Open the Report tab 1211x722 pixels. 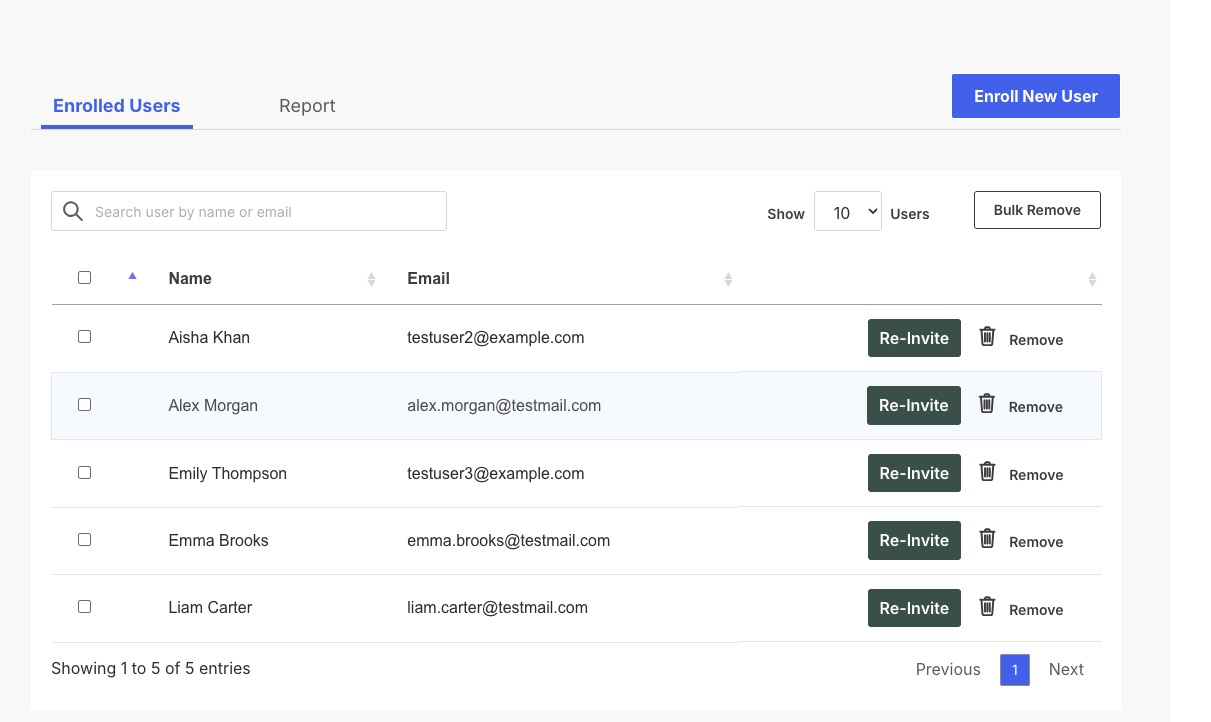307,106
